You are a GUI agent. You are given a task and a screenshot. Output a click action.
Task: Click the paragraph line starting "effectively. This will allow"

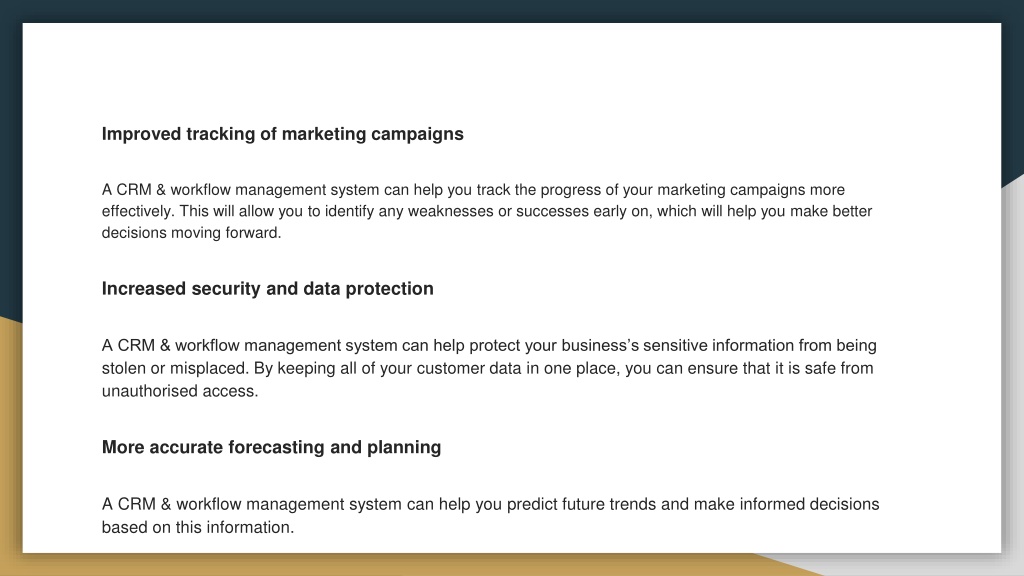coord(487,212)
